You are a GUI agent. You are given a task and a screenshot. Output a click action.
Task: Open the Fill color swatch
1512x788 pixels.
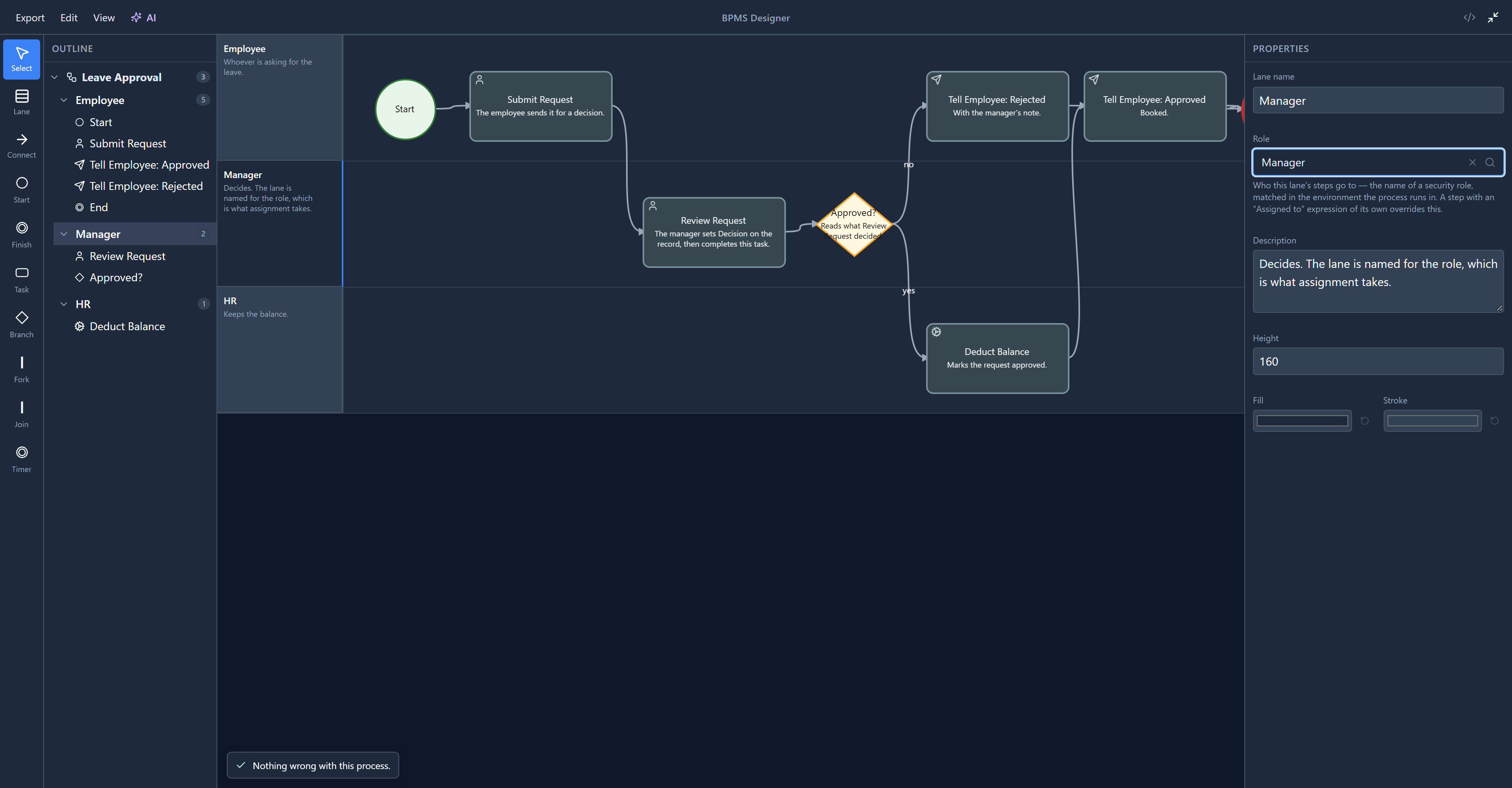coord(1302,421)
